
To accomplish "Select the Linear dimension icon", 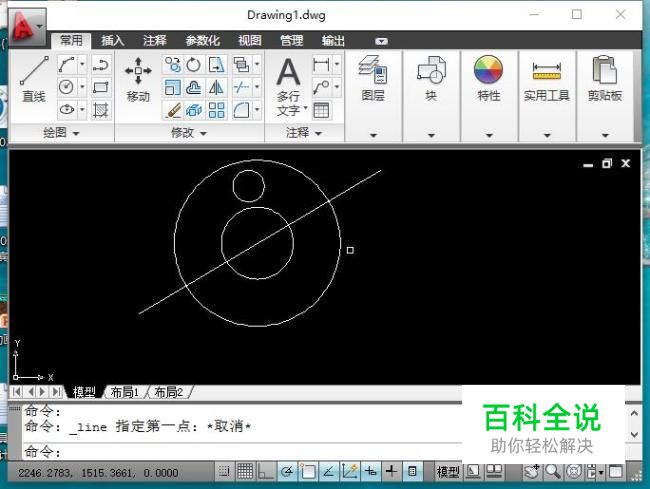I will tap(321, 64).
